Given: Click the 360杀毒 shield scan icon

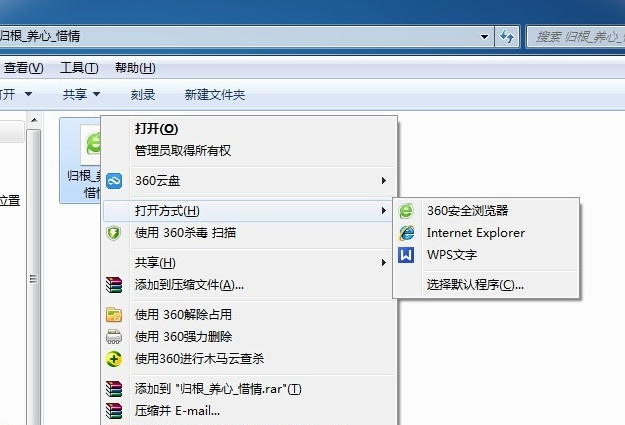Looking at the screenshot, I should point(114,233).
